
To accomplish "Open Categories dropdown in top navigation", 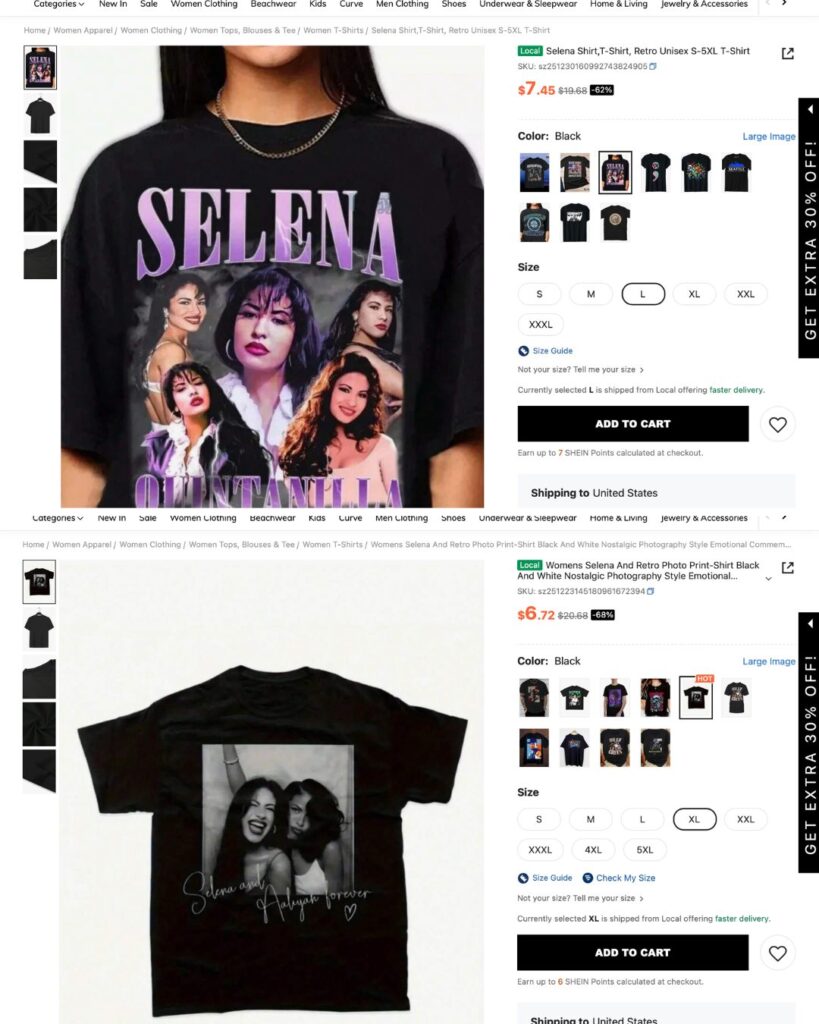I will click(58, 4).
